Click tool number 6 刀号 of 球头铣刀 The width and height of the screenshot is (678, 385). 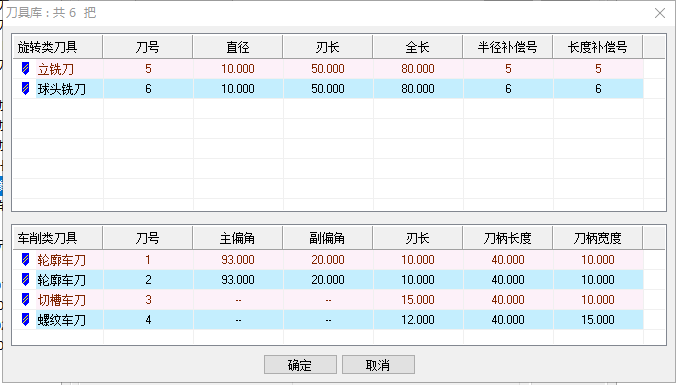click(148, 89)
